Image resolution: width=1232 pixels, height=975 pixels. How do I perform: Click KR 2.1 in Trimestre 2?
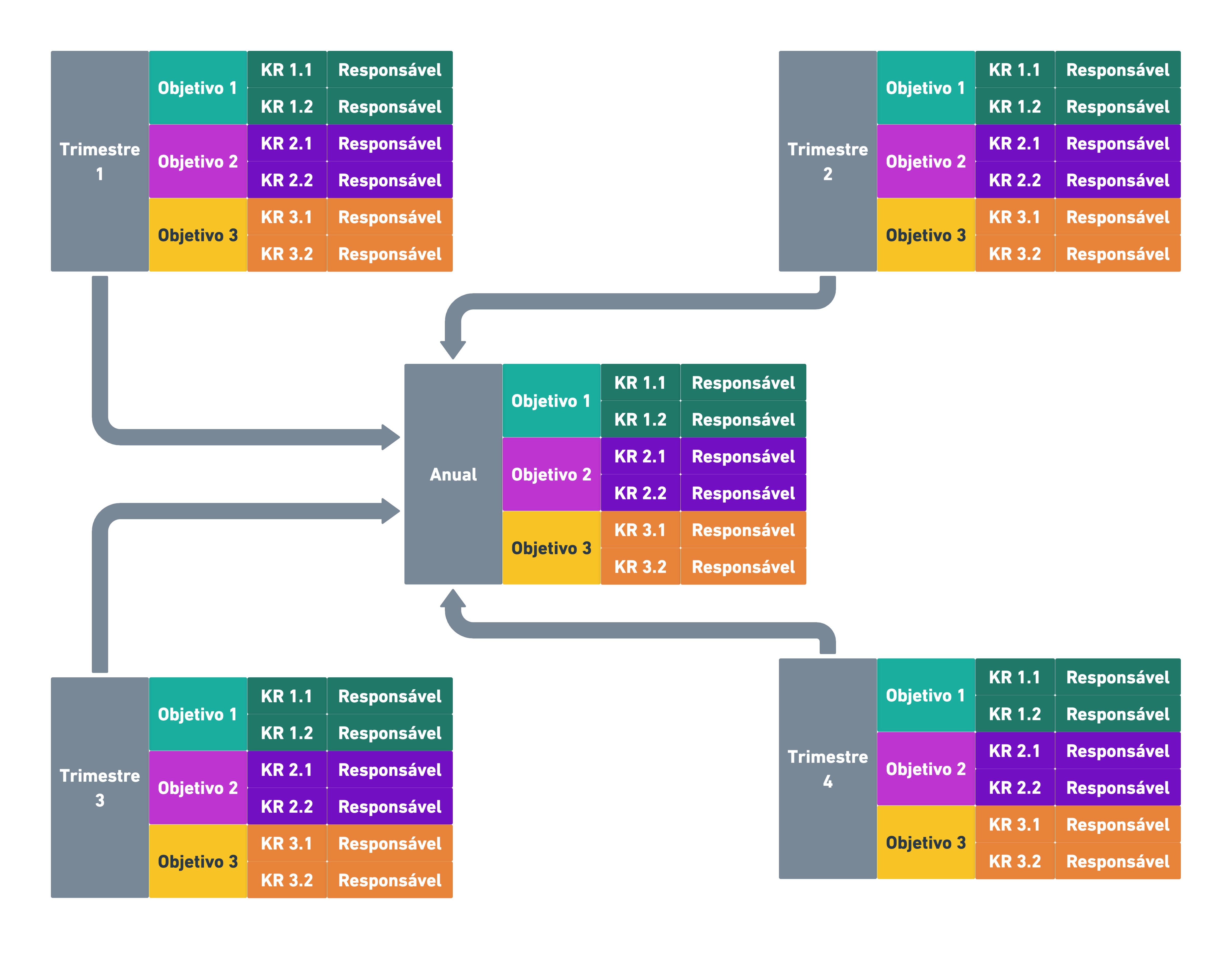pyautogui.click(x=1015, y=143)
